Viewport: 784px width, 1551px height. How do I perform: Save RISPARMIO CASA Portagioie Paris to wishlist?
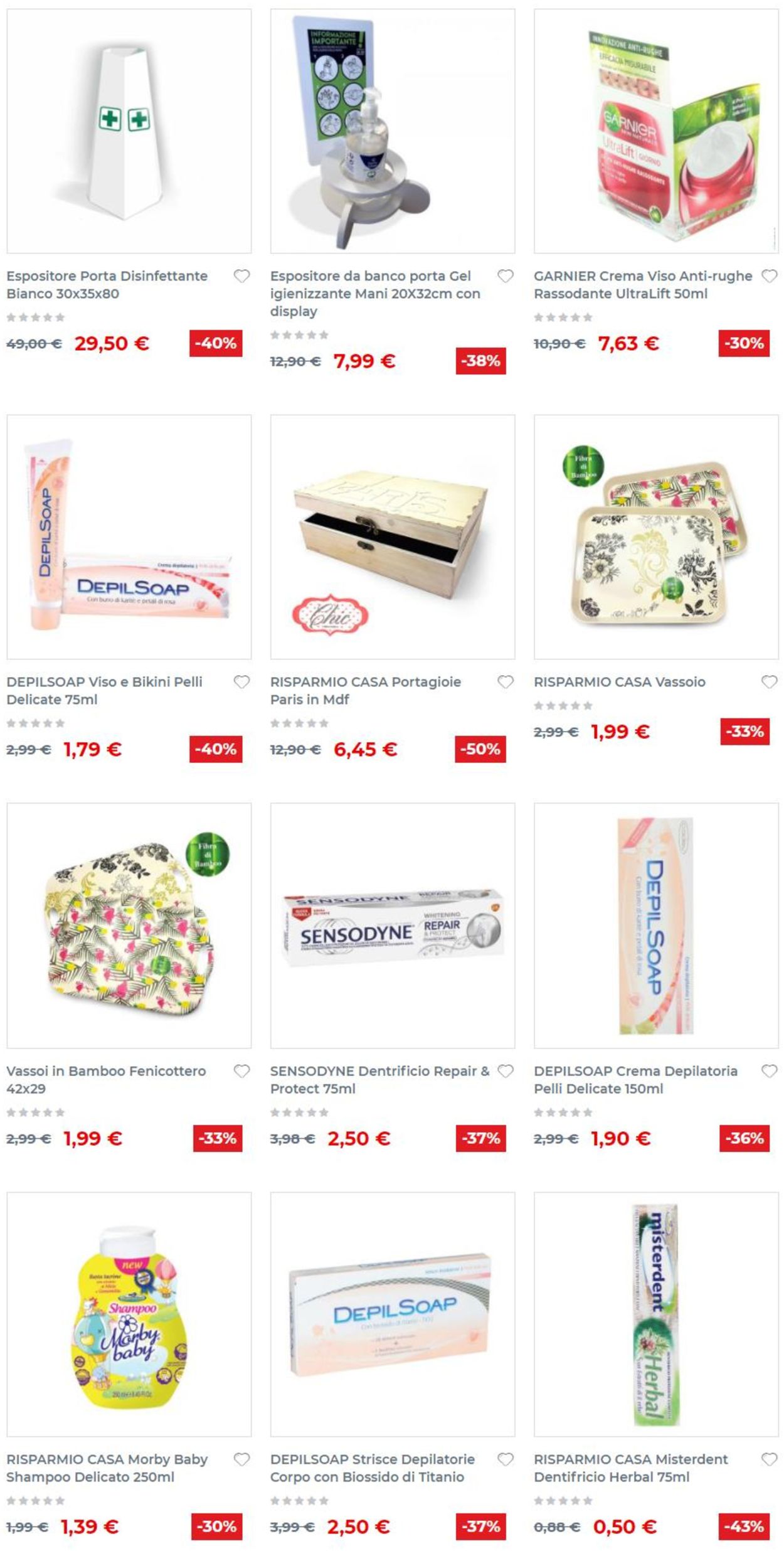(x=505, y=681)
